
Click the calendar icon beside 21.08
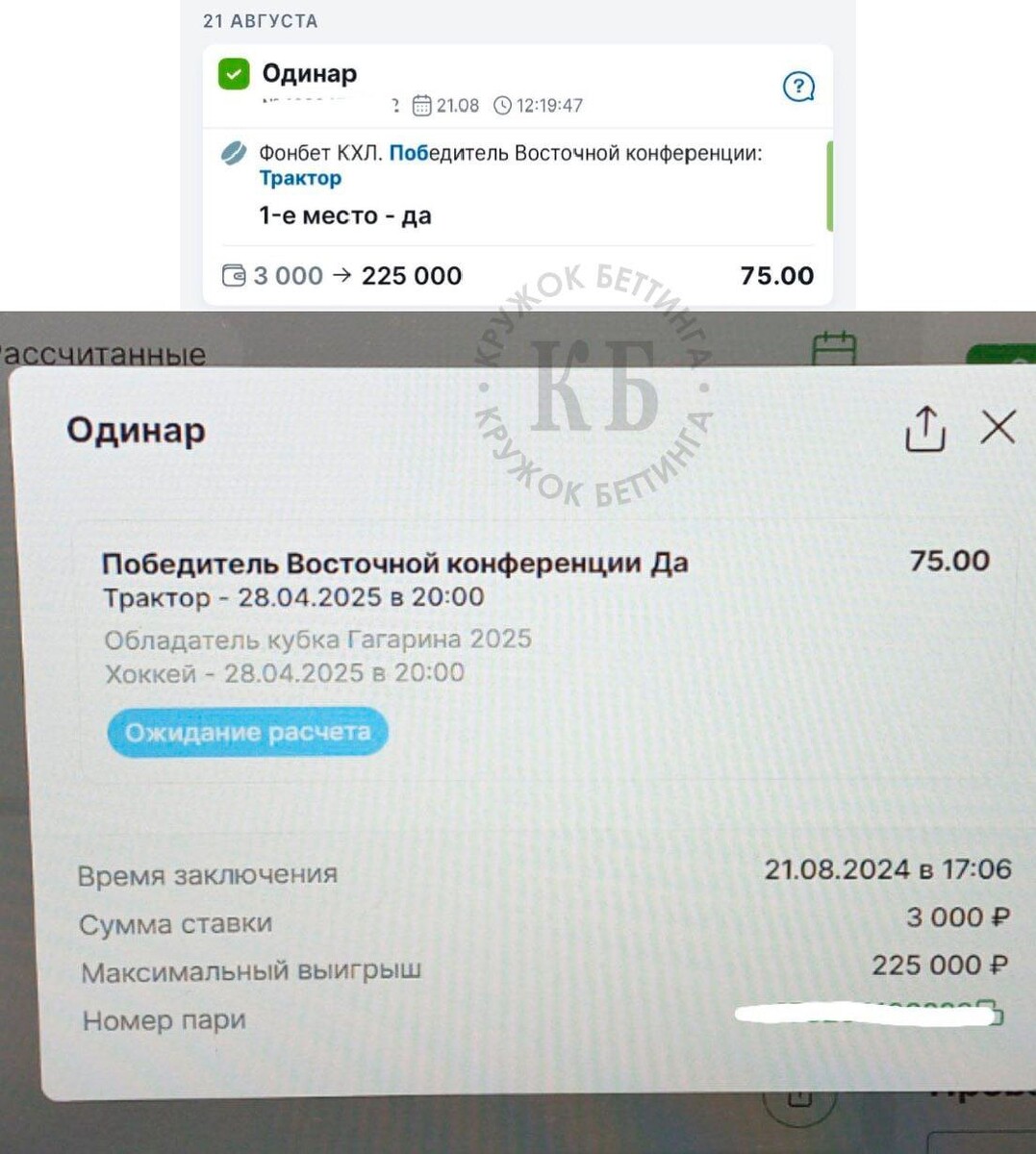click(421, 106)
